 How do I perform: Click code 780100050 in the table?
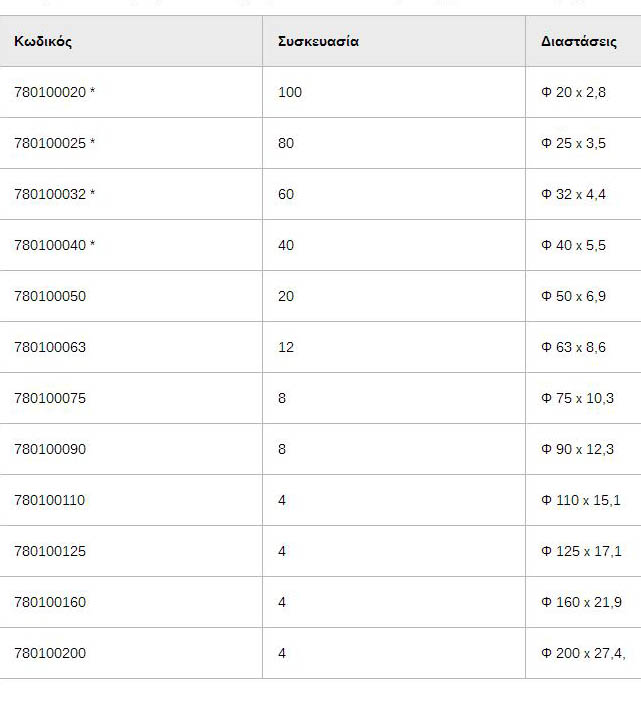pyautogui.click(x=50, y=296)
